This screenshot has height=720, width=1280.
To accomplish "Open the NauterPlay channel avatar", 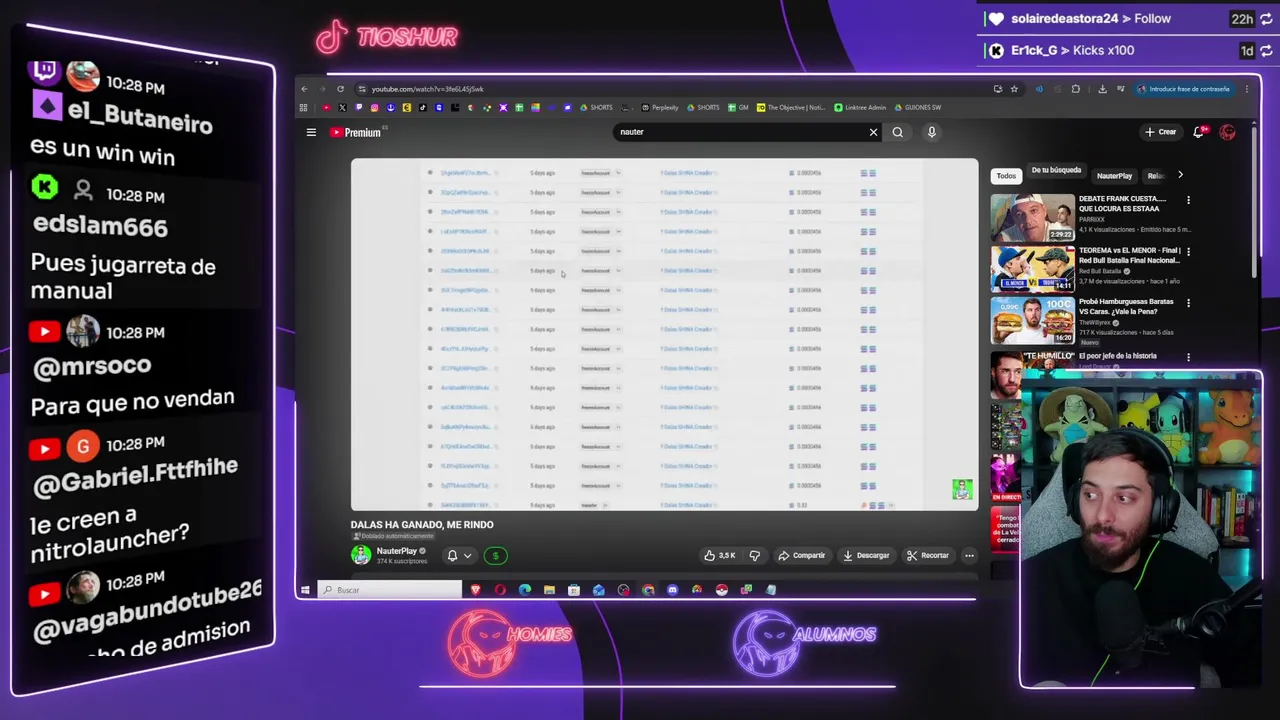I will click(x=360, y=555).
